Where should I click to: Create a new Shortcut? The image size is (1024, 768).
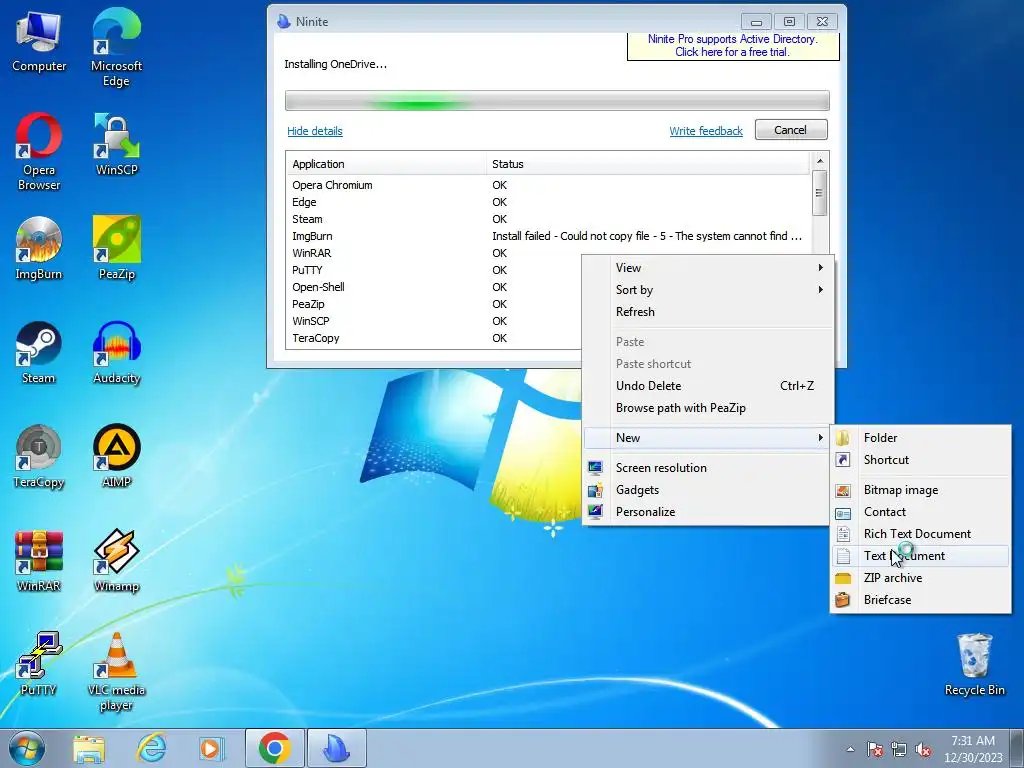pyautogui.click(x=920, y=460)
